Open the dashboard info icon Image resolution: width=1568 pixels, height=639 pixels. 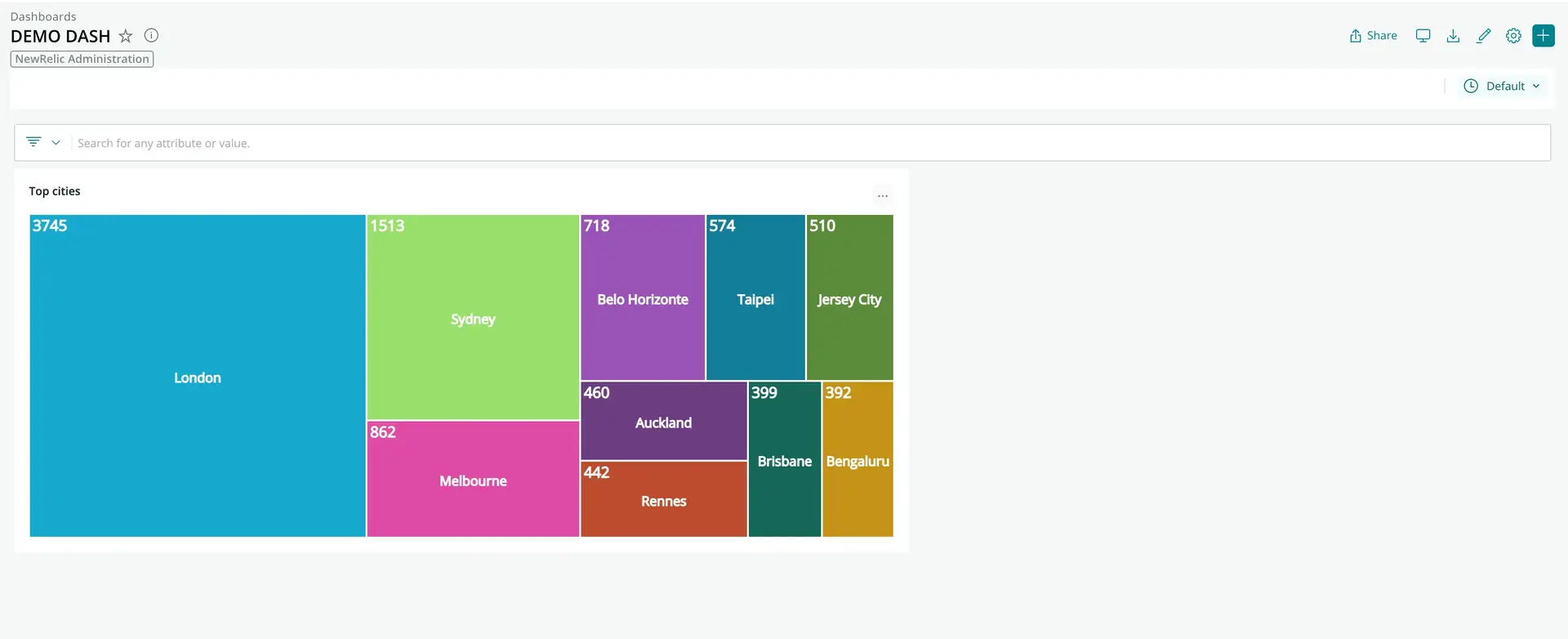point(151,35)
